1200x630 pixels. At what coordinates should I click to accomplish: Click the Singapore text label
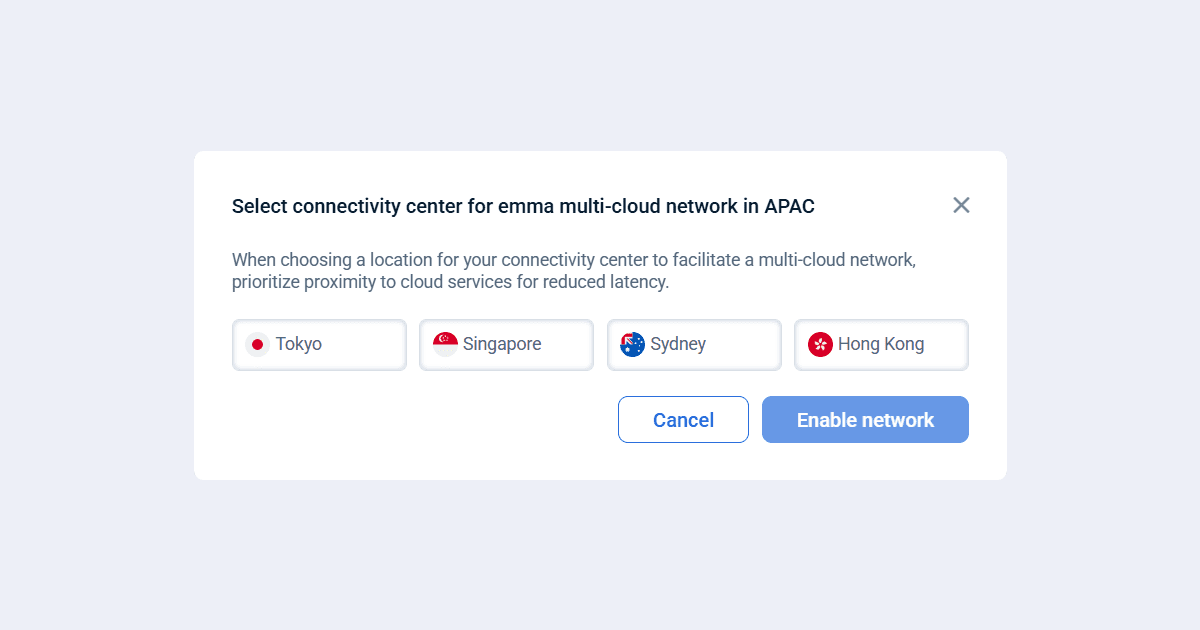(x=502, y=344)
